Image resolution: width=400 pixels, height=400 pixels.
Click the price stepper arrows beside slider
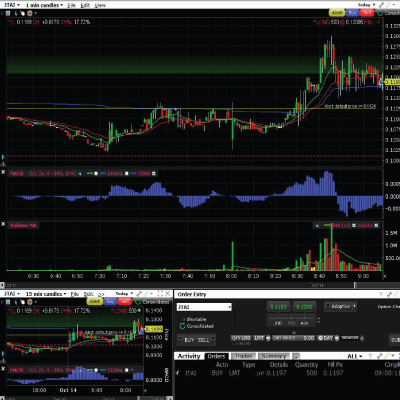319,320
